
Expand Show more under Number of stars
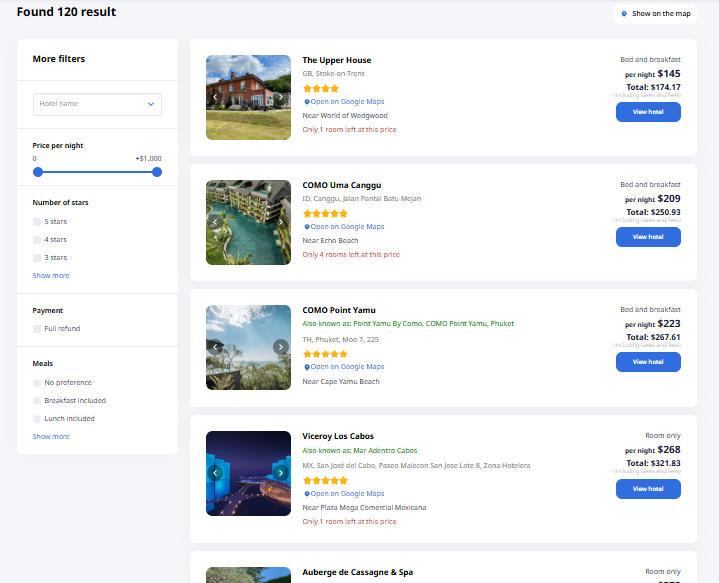51,276
